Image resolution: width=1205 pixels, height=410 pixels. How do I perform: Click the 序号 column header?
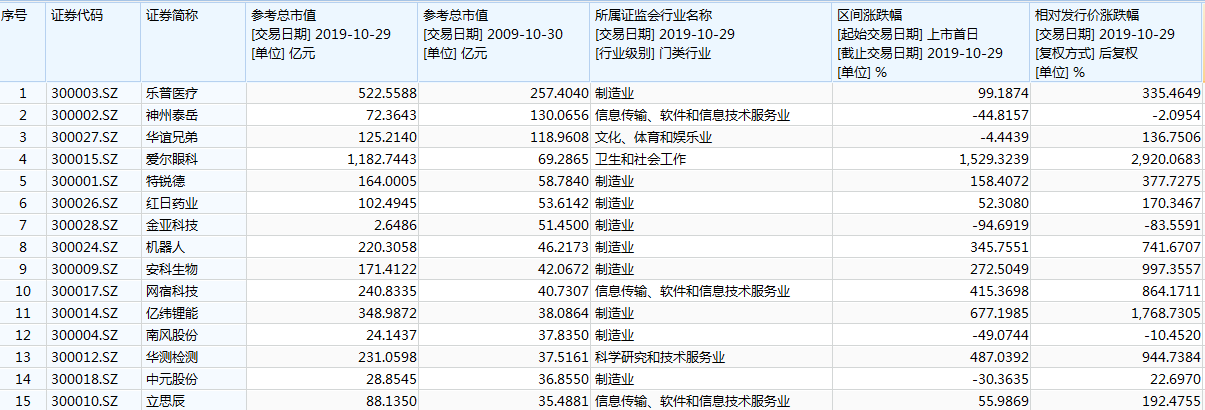tap(22, 17)
